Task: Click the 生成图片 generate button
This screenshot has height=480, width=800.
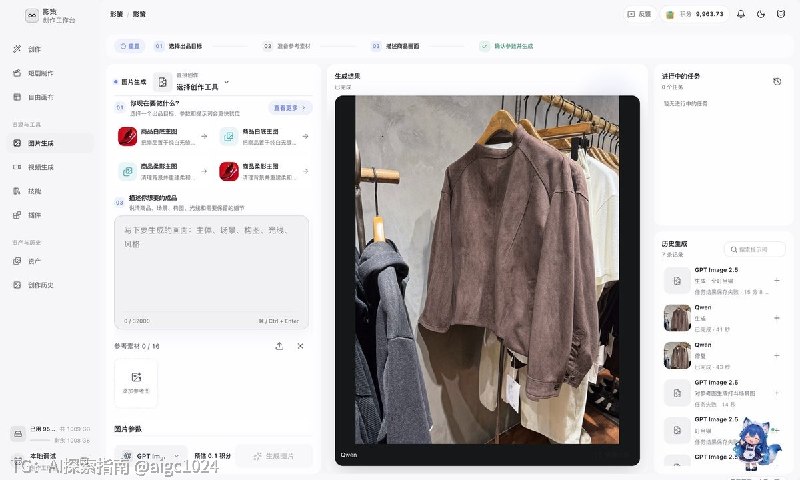Action: (274, 456)
